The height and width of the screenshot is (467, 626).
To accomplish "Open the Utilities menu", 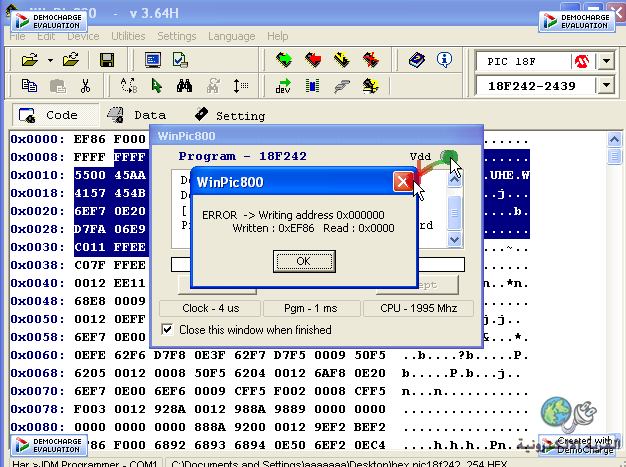I will [128, 36].
